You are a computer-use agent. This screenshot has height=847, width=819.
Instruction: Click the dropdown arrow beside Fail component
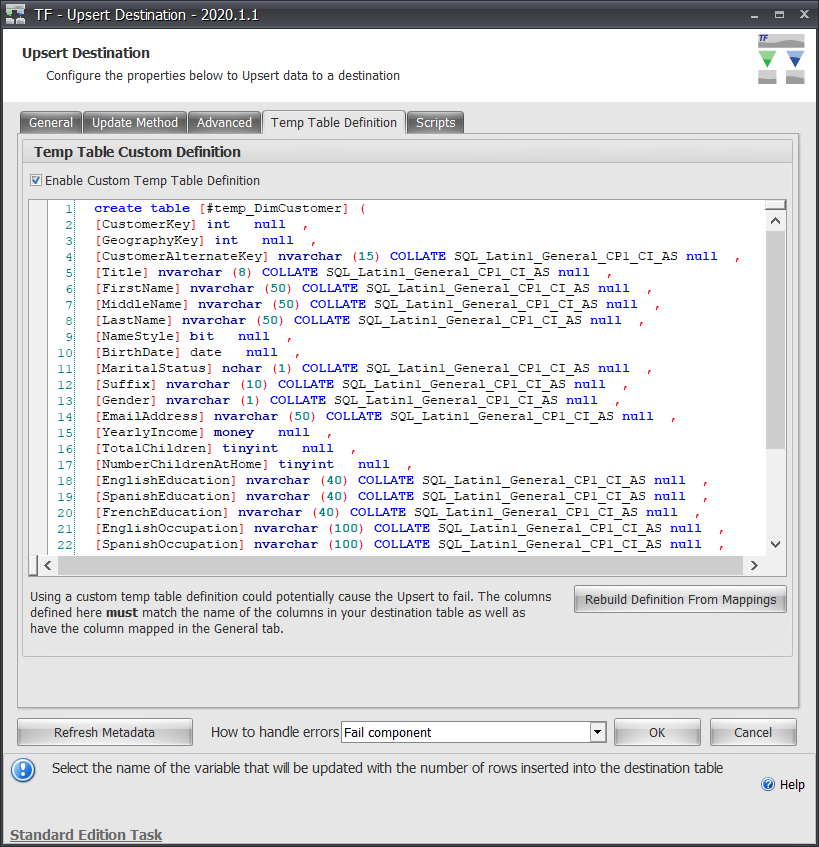pos(597,732)
